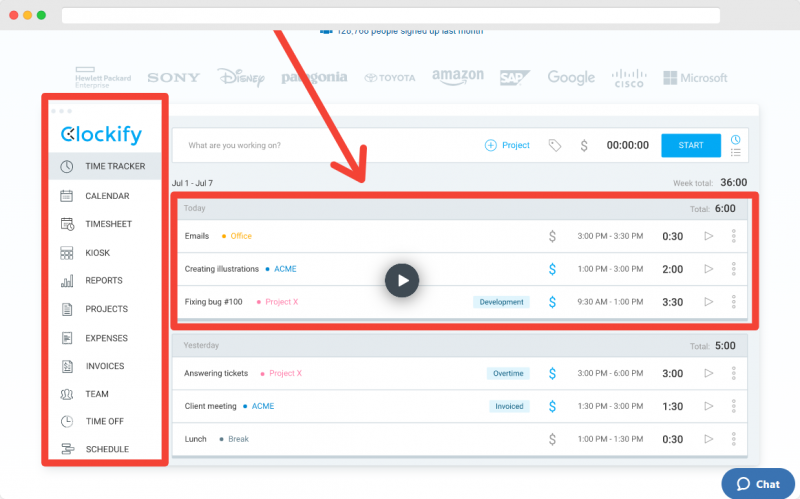This screenshot has width=800, height=499.
Task: Open more options for Creating illustrations entry
Action: pyautogui.click(x=734, y=269)
